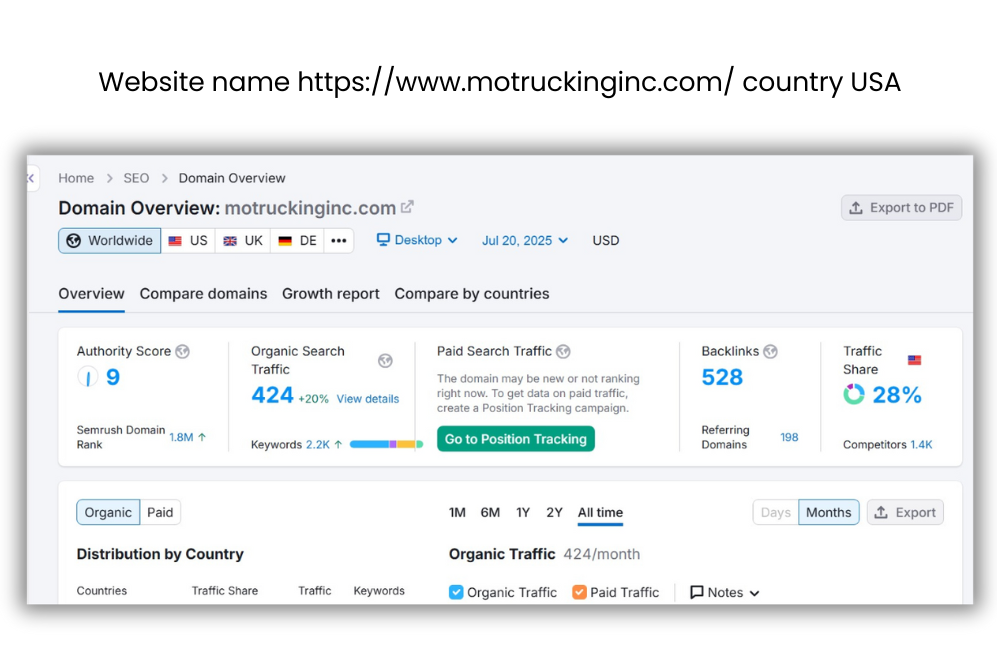Expand the Notes dropdown

point(725,592)
